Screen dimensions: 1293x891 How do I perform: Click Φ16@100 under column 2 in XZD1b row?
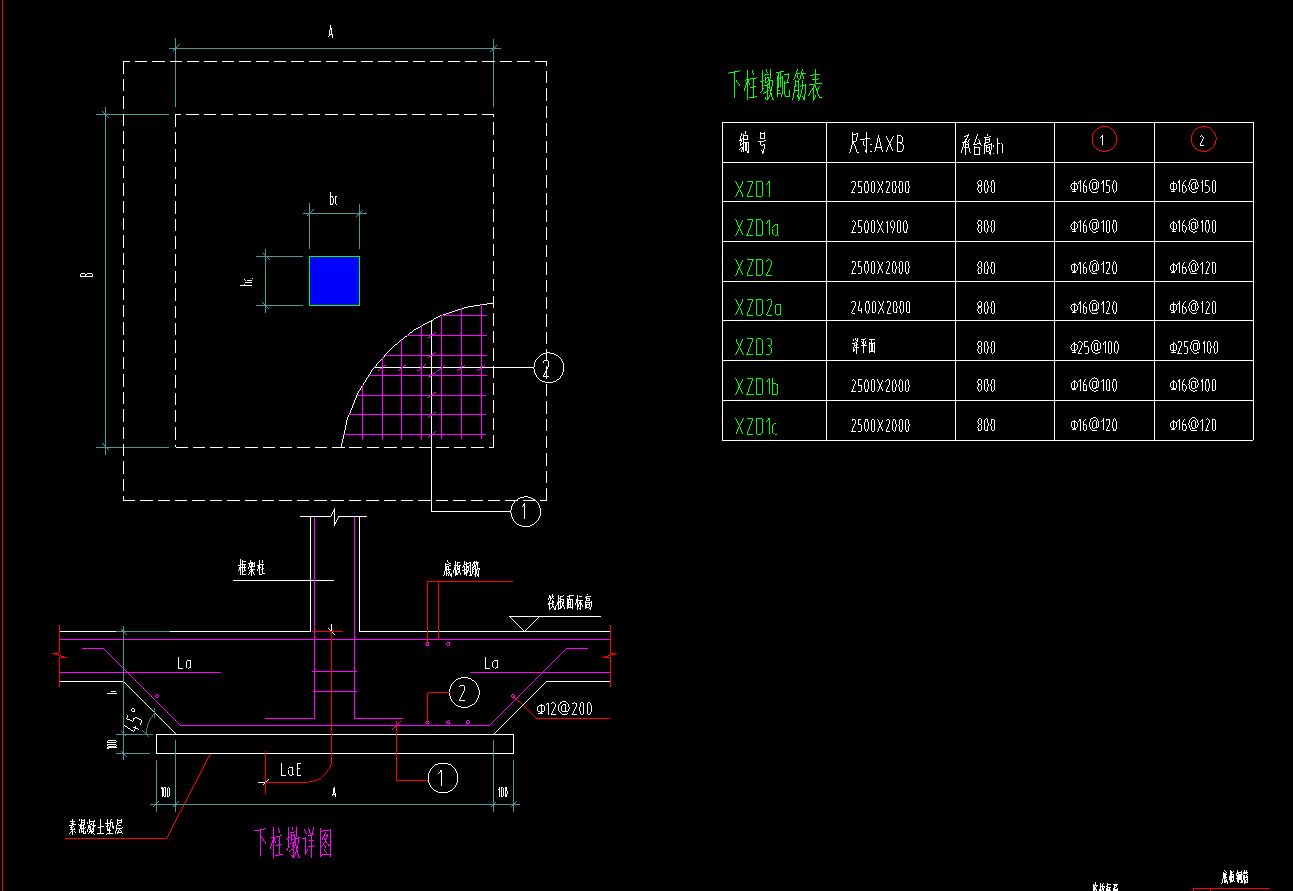tap(1193, 386)
